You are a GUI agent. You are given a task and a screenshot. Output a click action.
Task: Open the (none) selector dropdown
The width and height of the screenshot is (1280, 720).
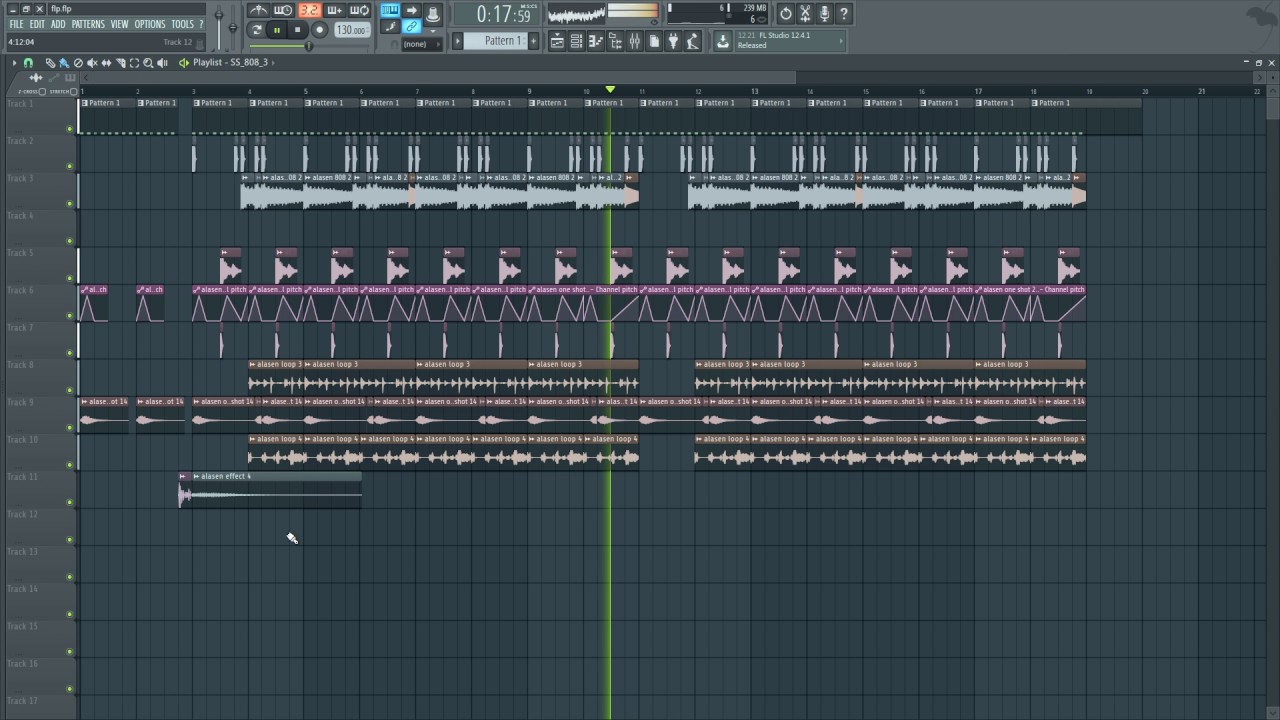pyautogui.click(x=421, y=44)
